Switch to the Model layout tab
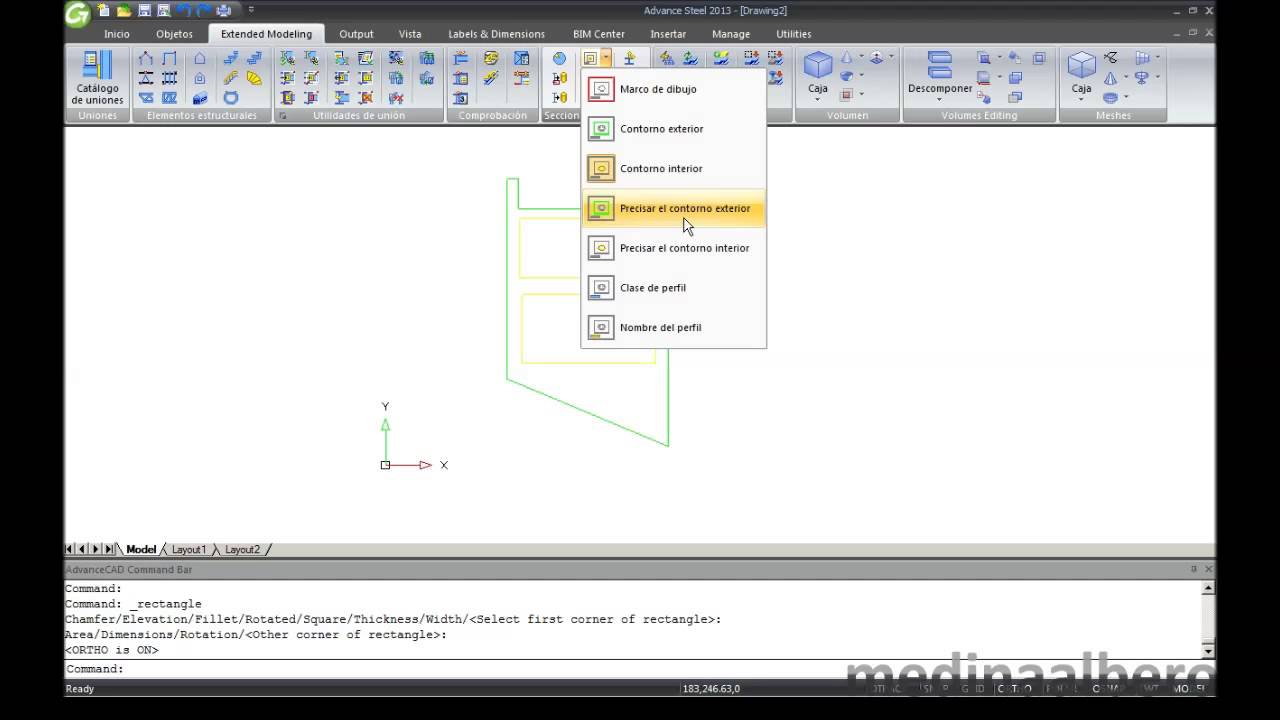The height and width of the screenshot is (720, 1280). (x=141, y=549)
